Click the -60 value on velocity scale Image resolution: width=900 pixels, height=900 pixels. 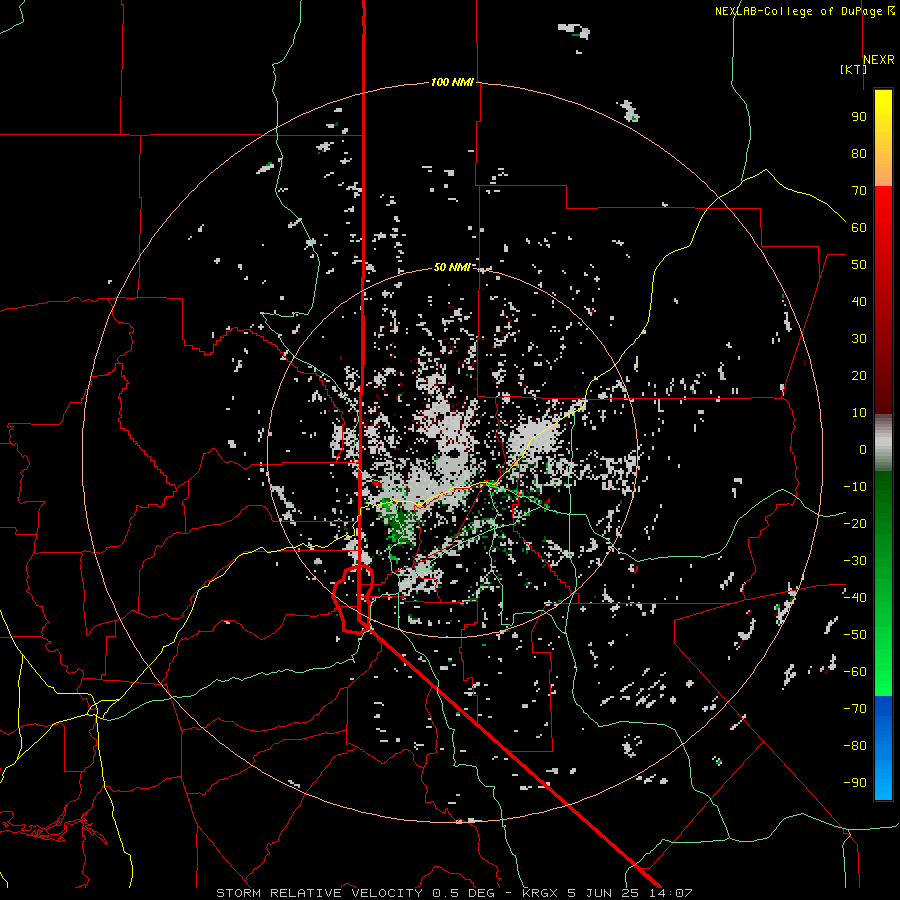click(855, 672)
